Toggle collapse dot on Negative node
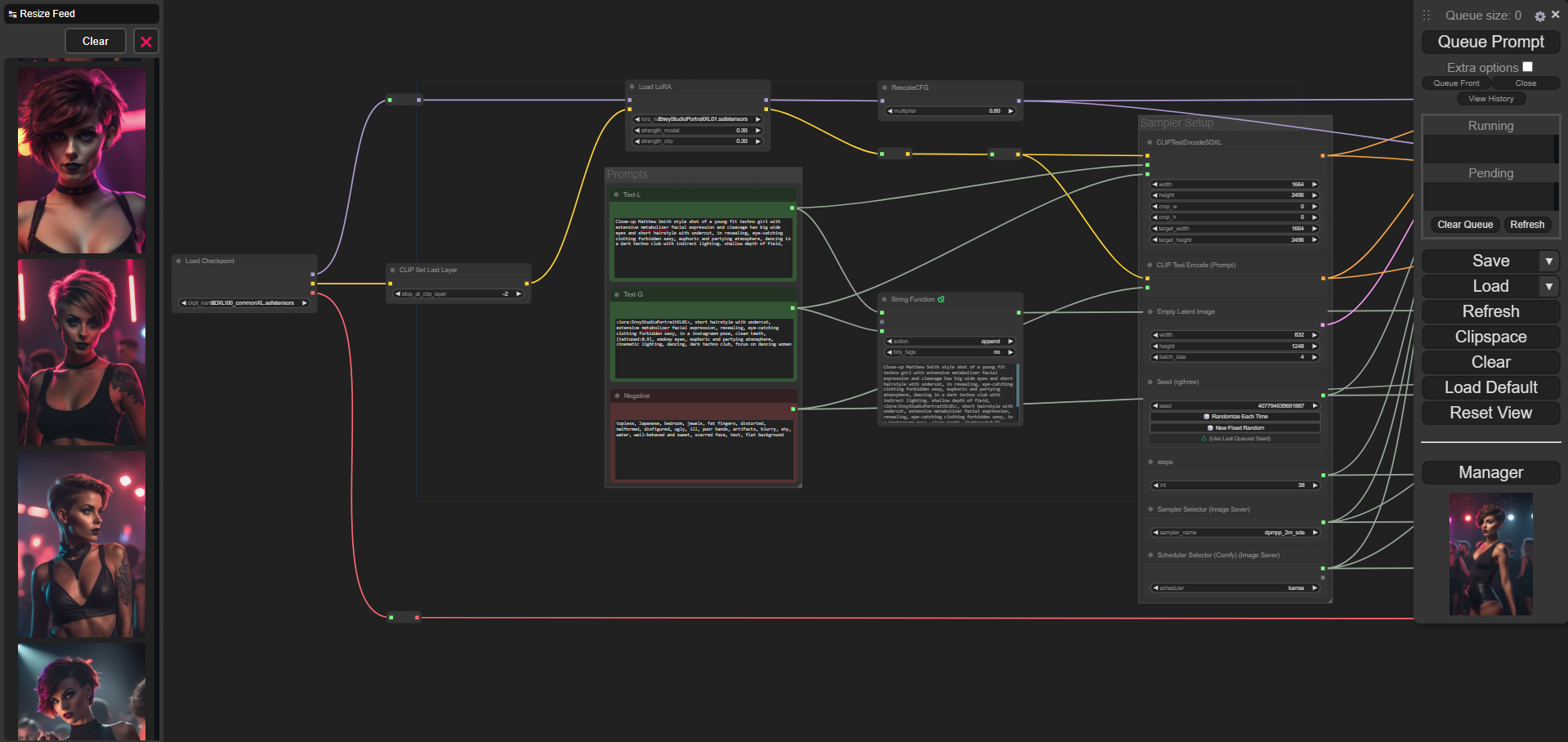1568x742 pixels. [617, 396]
